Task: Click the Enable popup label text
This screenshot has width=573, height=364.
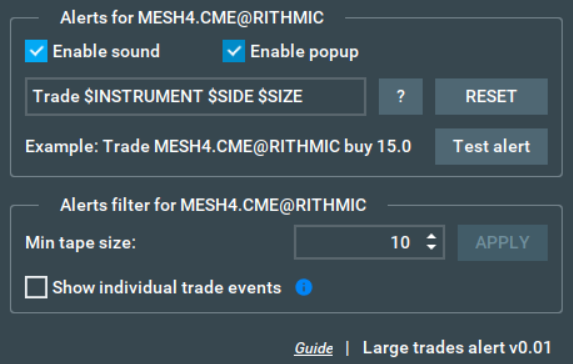Action: pyautogui.click(x=304, y=52)
